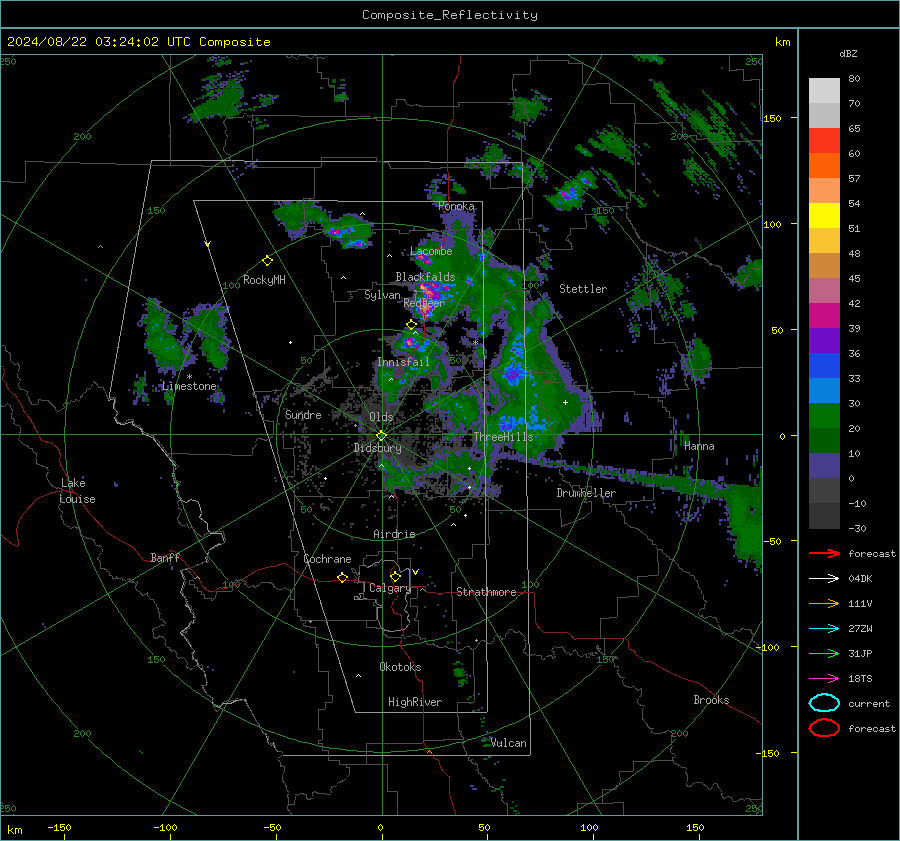Click the yellow diamond marker below RedDeer
The image size is (900, 841).
411,325
